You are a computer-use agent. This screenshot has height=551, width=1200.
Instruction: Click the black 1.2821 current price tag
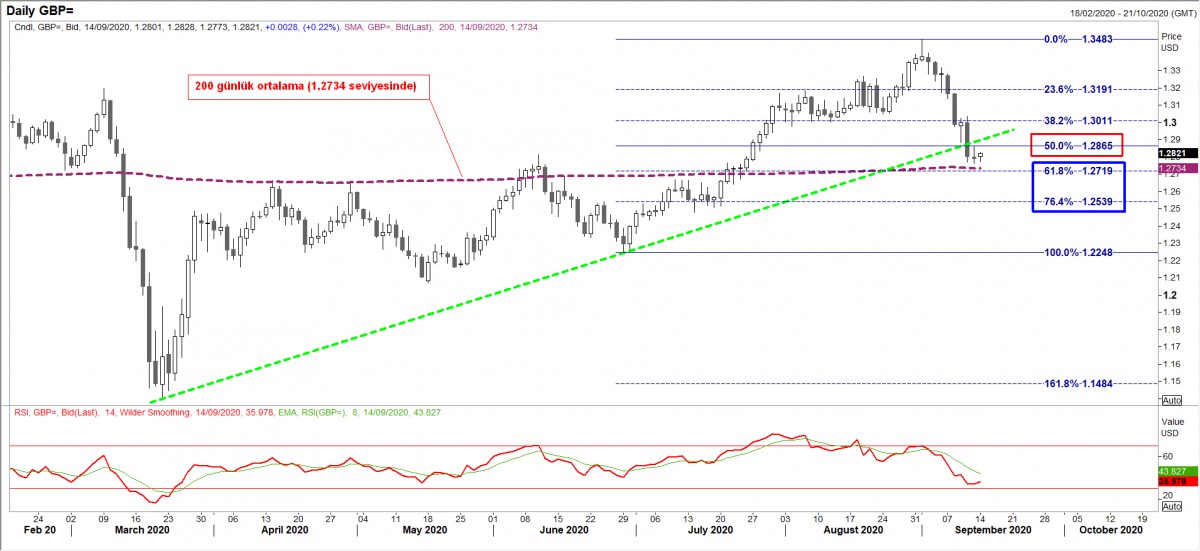(1171, 154)
